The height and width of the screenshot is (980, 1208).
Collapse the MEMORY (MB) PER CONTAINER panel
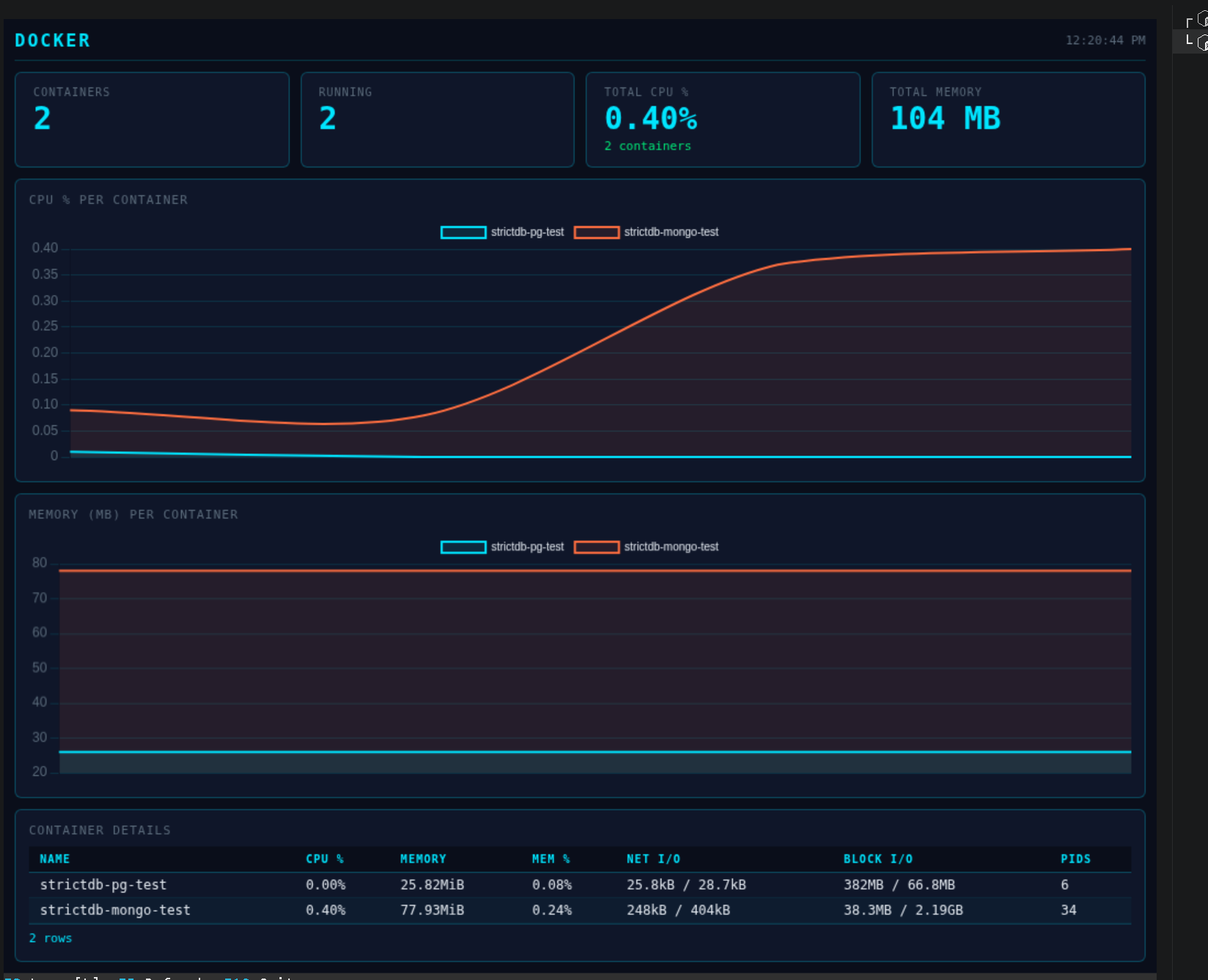tap(133, 514)
